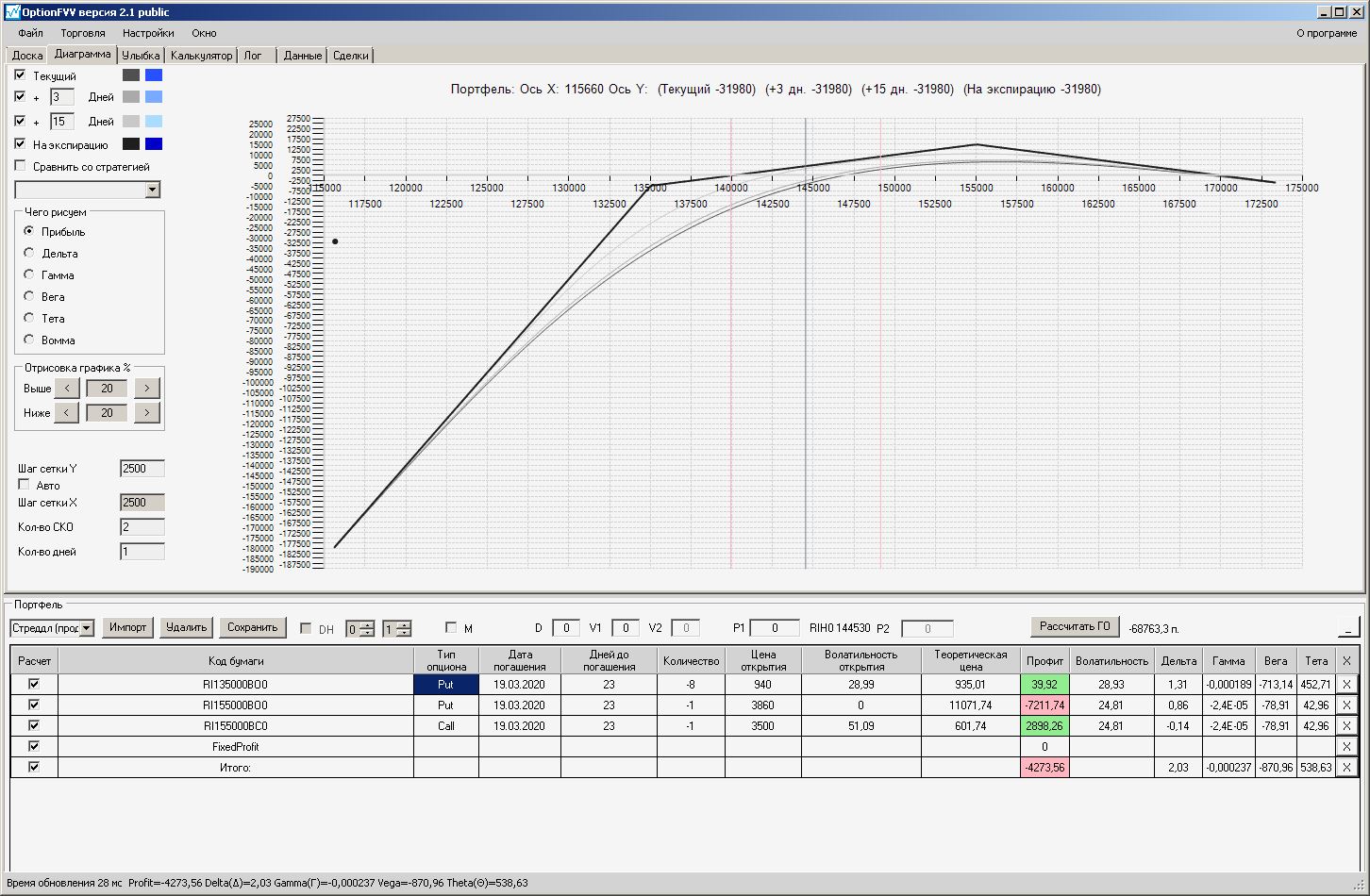This screenshot has width=1370, height=896.
Task: Select the Вомма radio button
Action: click(x=29, y=340)
